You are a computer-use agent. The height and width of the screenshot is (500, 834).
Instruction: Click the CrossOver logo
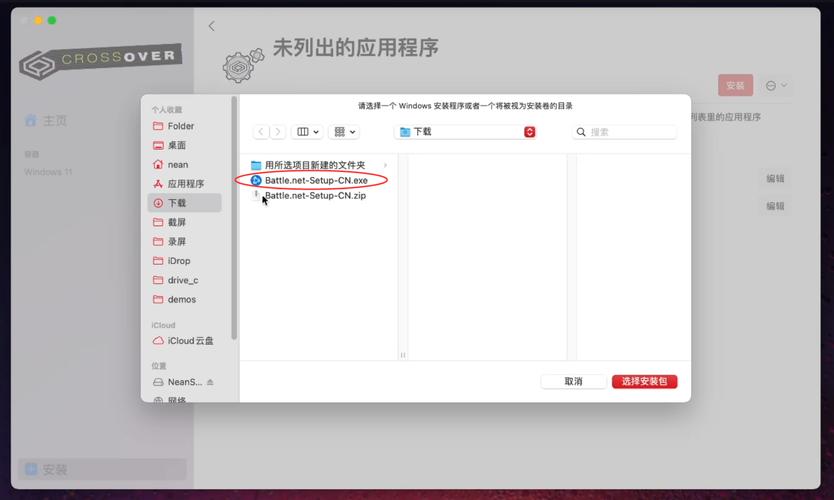click(x=100, y=61)
